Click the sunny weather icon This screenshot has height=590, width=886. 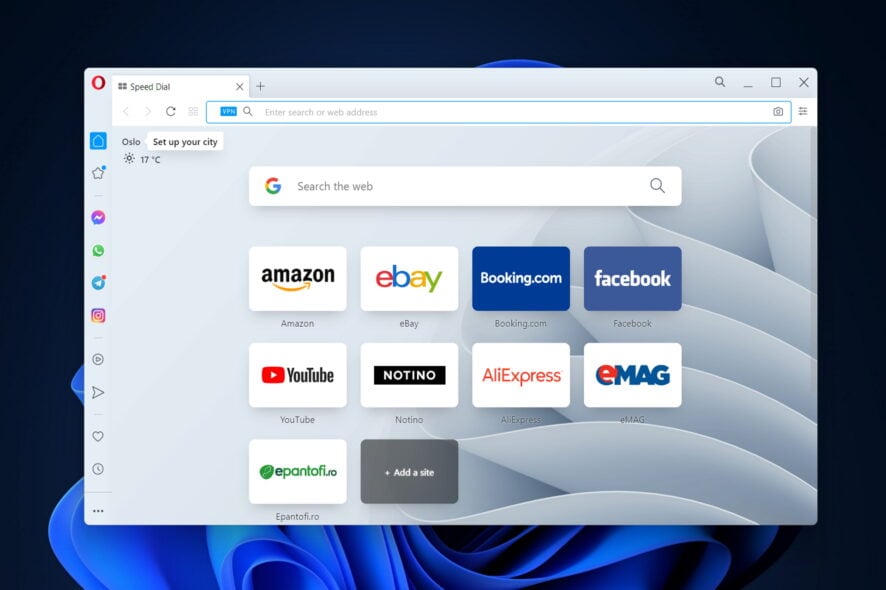[x=129, y=159]
